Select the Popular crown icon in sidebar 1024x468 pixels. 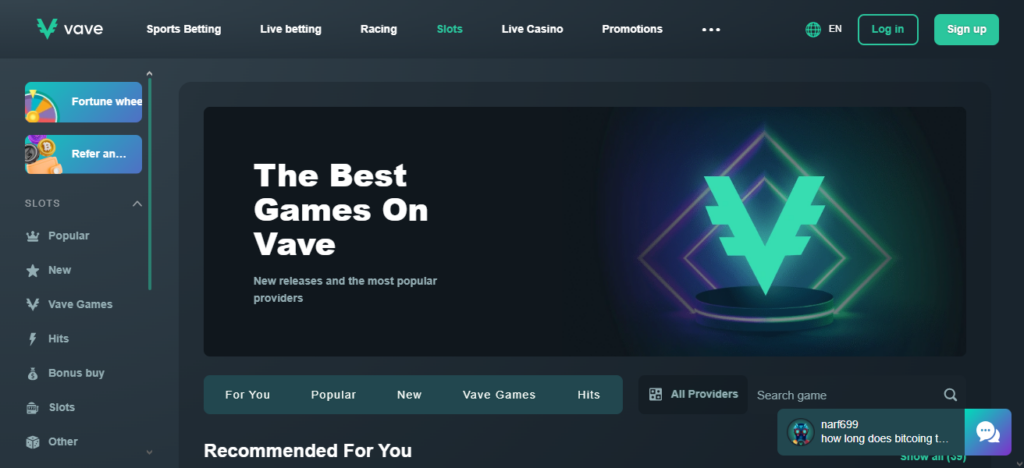tap(33, 236)
